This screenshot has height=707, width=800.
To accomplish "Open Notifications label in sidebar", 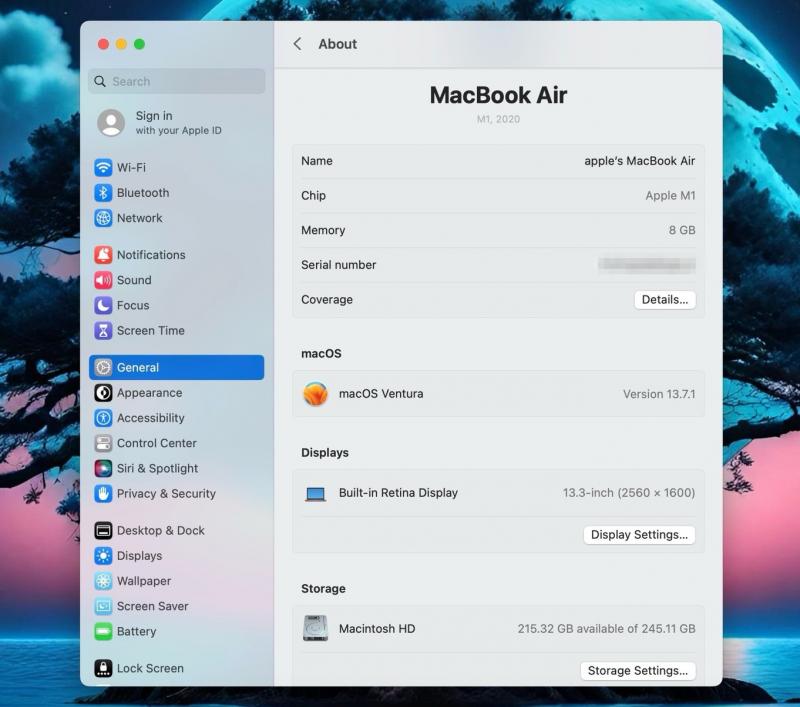I will [x=151, y=255].
